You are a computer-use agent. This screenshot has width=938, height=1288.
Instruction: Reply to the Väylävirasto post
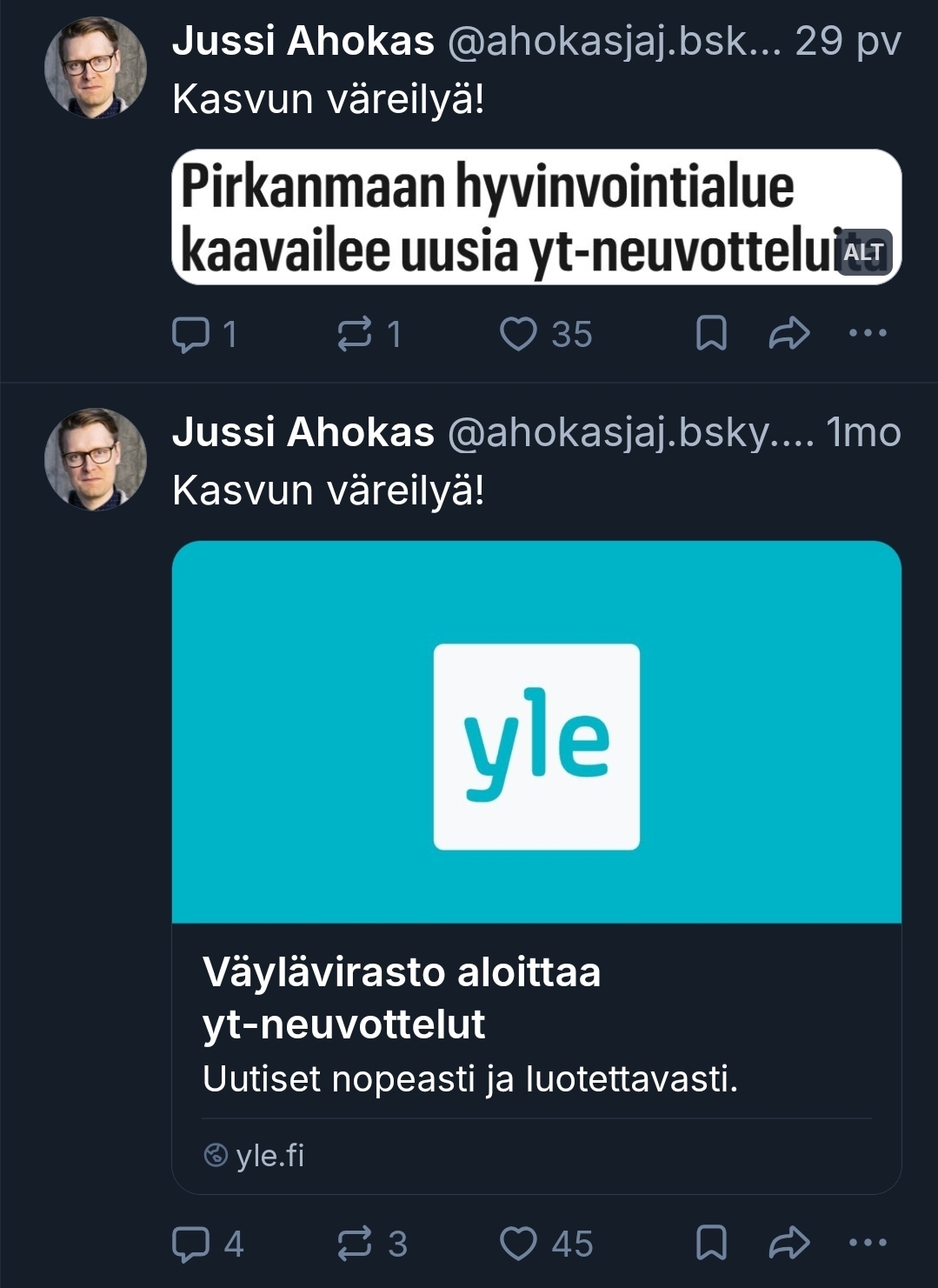tap(190, 1244)
